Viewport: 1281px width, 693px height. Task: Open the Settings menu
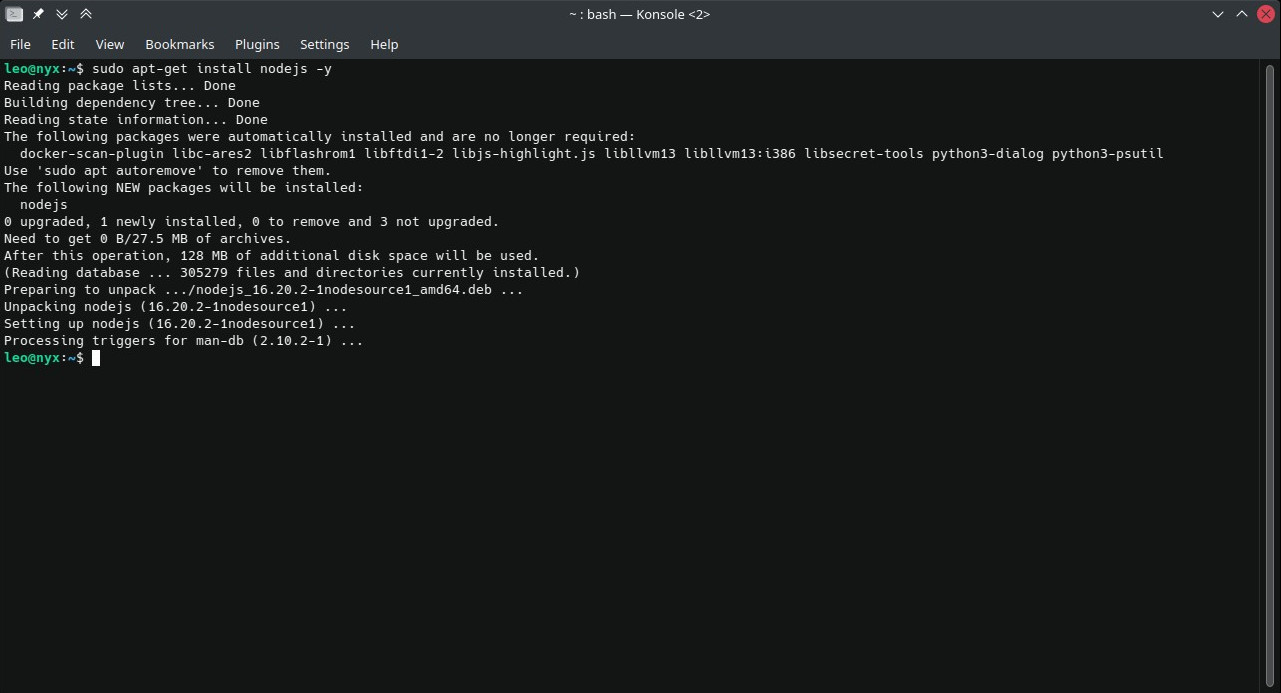(x=324, y=44)
